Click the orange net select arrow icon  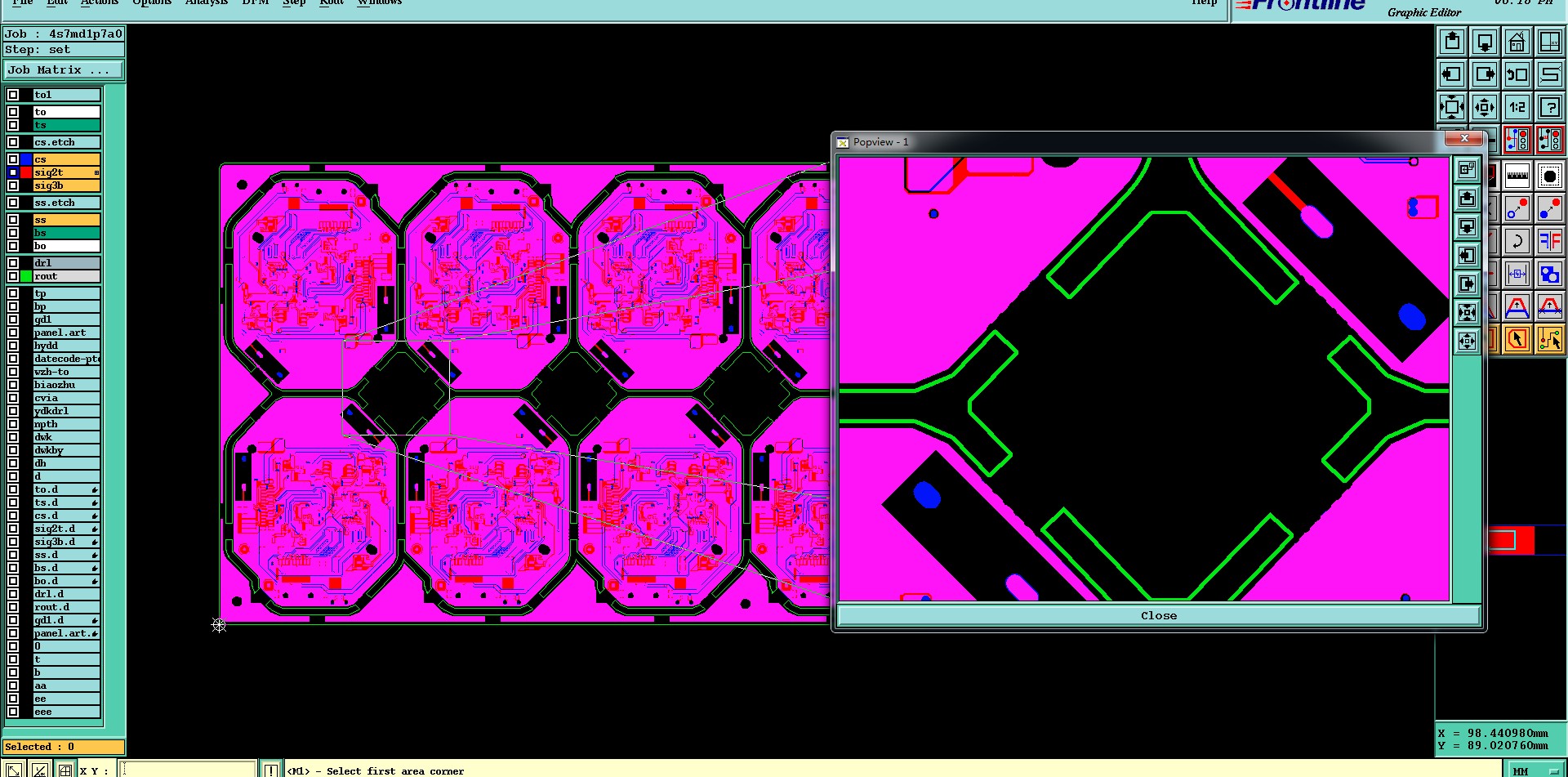1549,338
